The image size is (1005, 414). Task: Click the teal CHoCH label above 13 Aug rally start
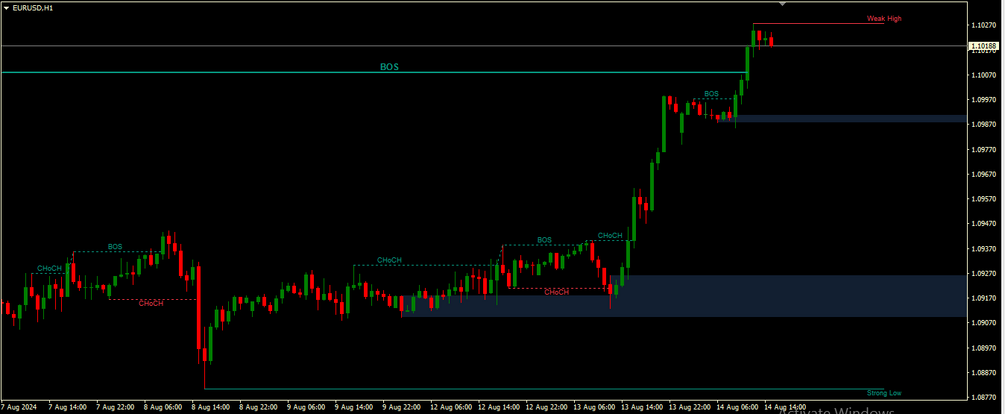point(610,235)
